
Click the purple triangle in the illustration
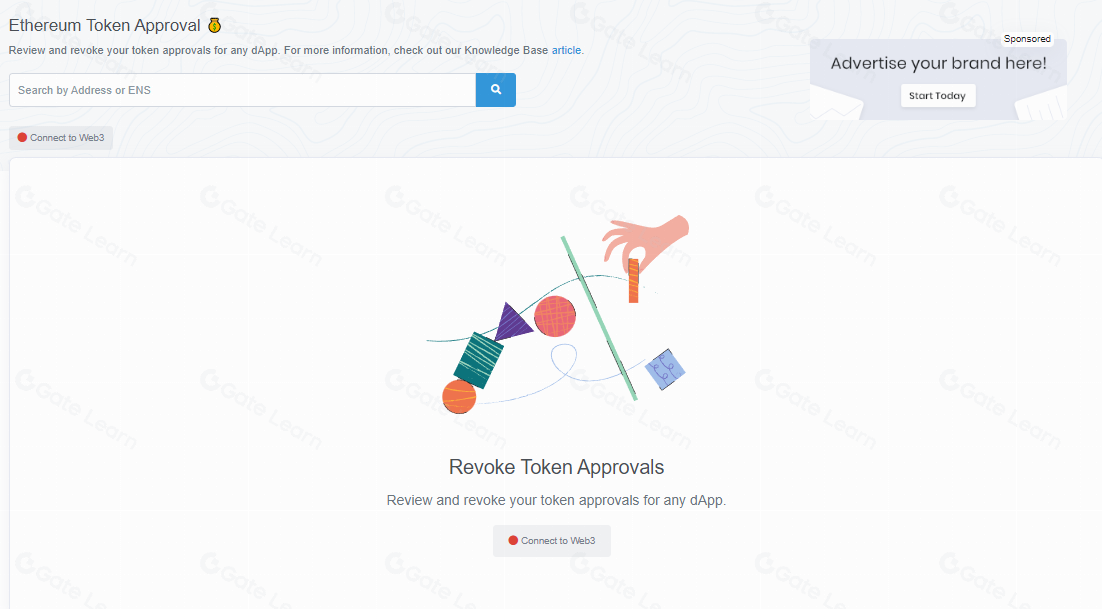click(x=511, y=322)
